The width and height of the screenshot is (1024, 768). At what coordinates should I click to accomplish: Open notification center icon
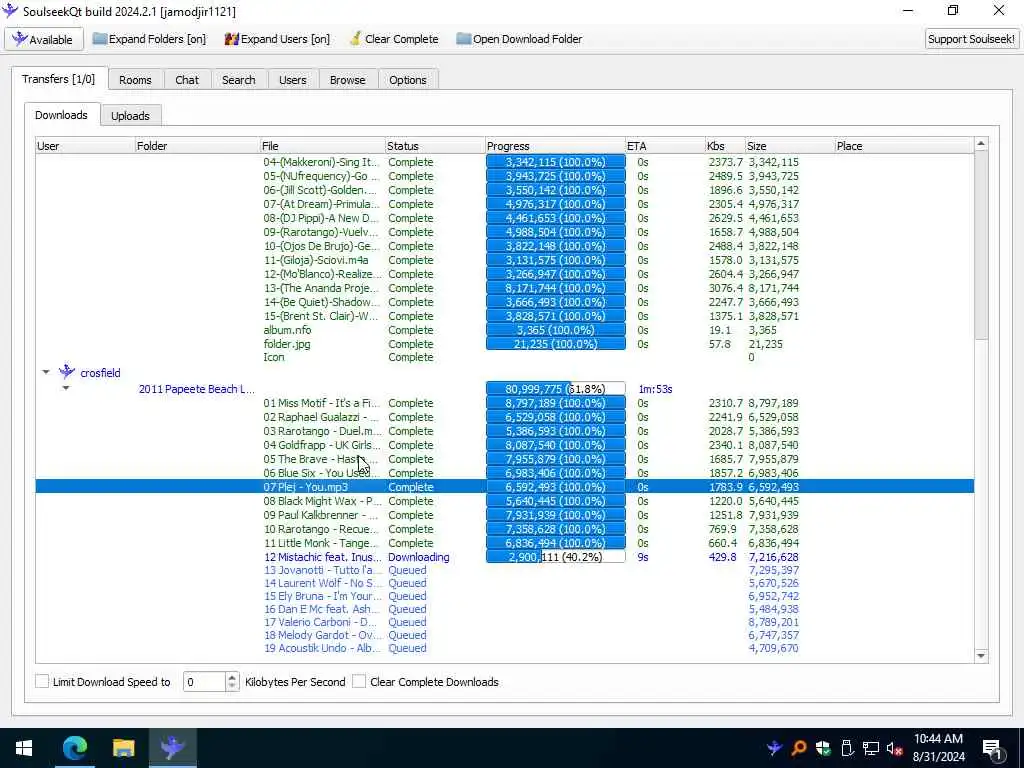click(992, 750)
